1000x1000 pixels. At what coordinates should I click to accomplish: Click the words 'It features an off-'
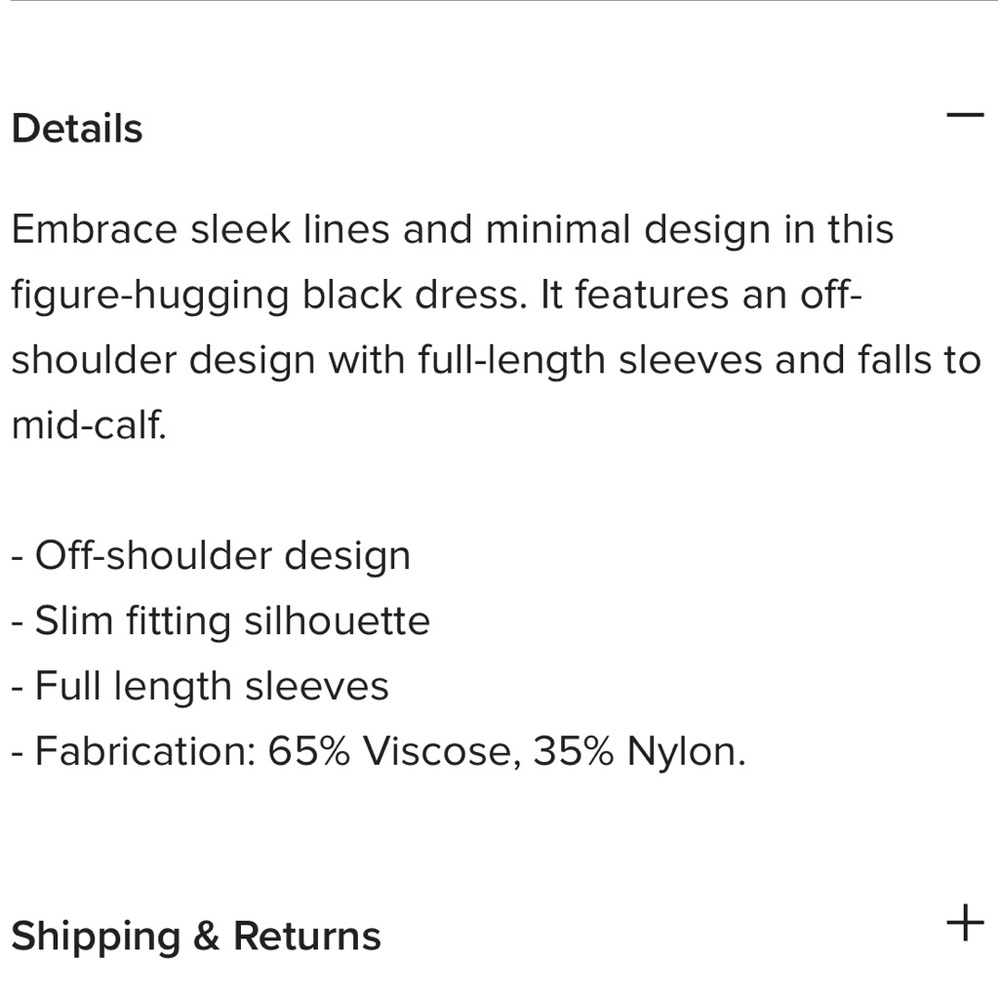701,296
